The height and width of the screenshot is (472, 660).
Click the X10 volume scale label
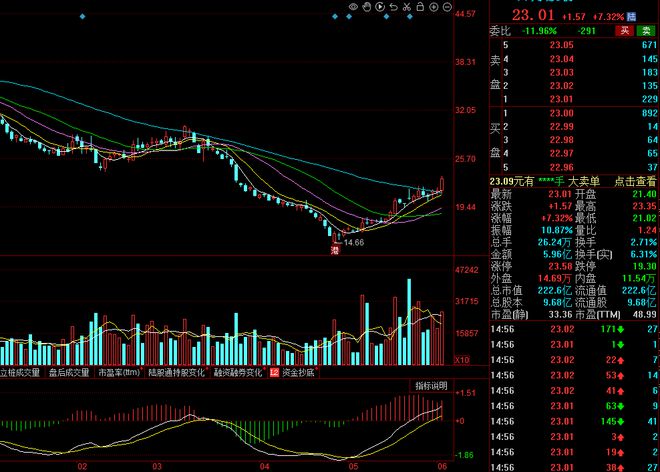point(463,359)
